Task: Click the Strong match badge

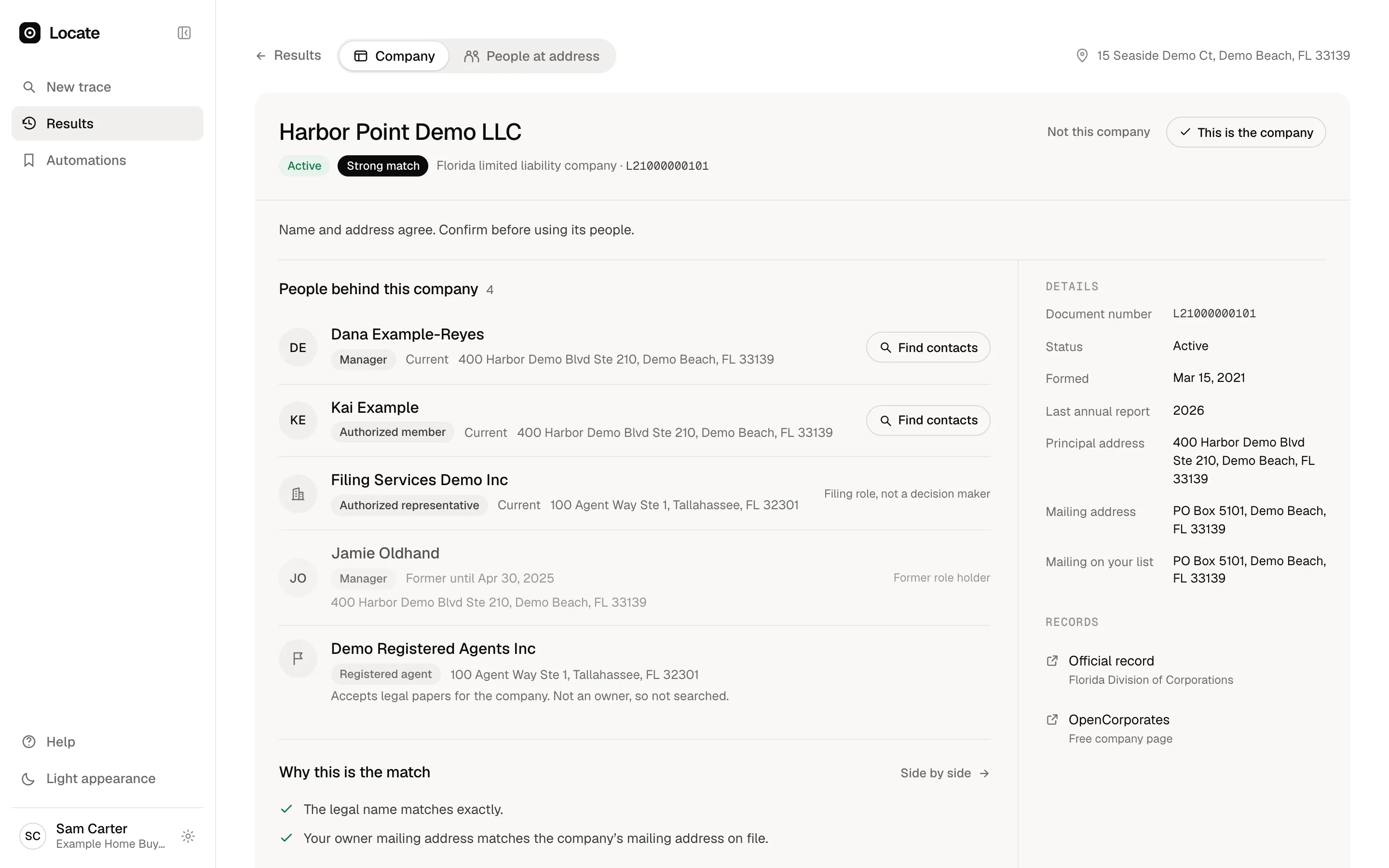Action: [x=383, y=166]
